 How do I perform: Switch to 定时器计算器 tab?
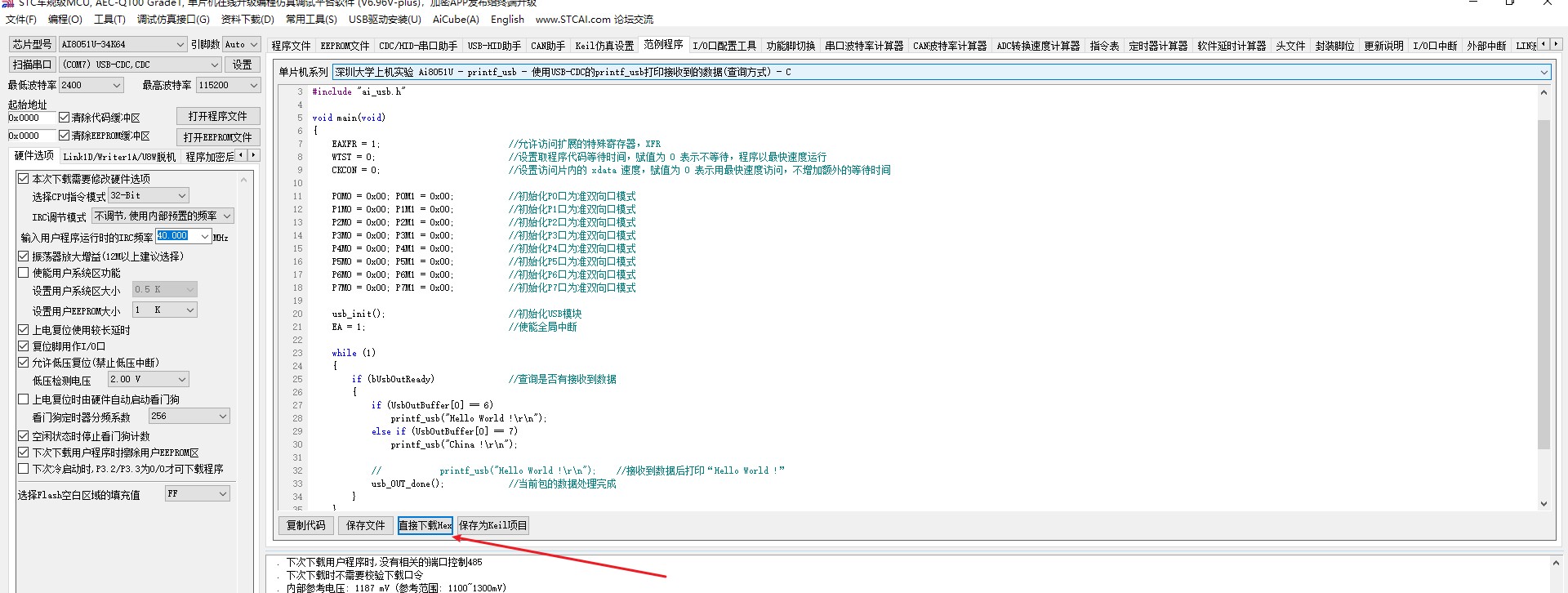coord(1158,46)
